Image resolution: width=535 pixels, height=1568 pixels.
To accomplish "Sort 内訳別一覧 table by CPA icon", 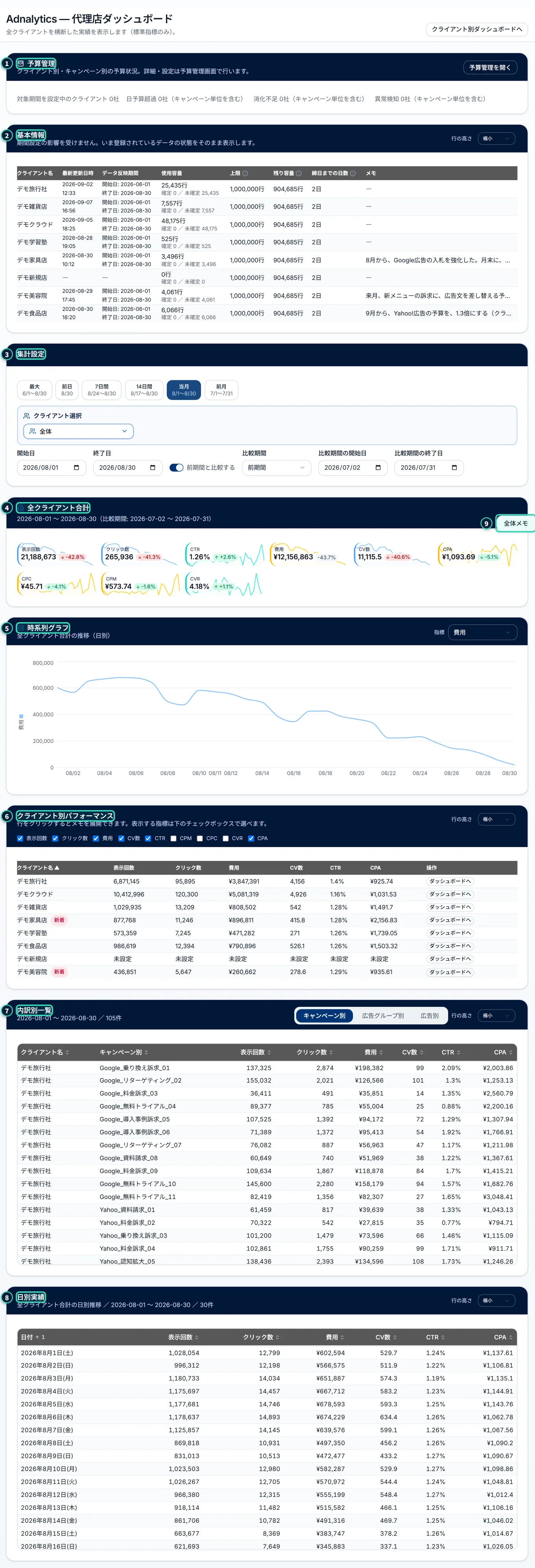I will point(511,1052).
